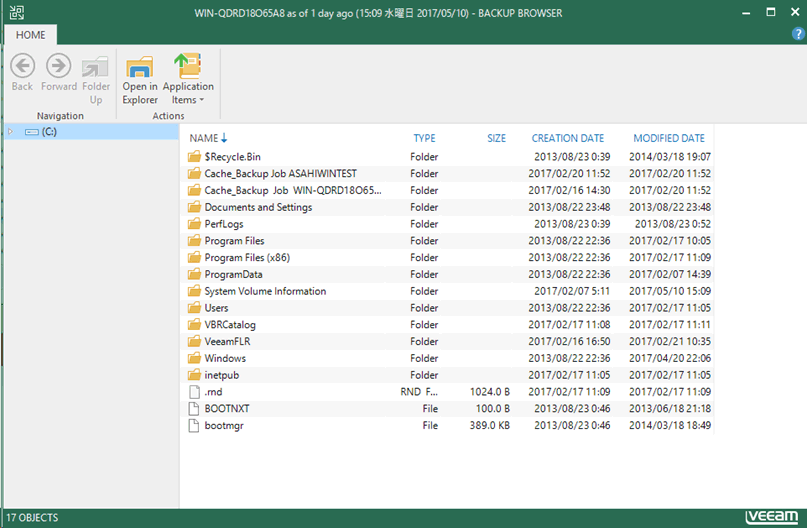Click the 100.0 B size value
The width and height of the screenshot is (807, 528).
click(x=493, y=409)
